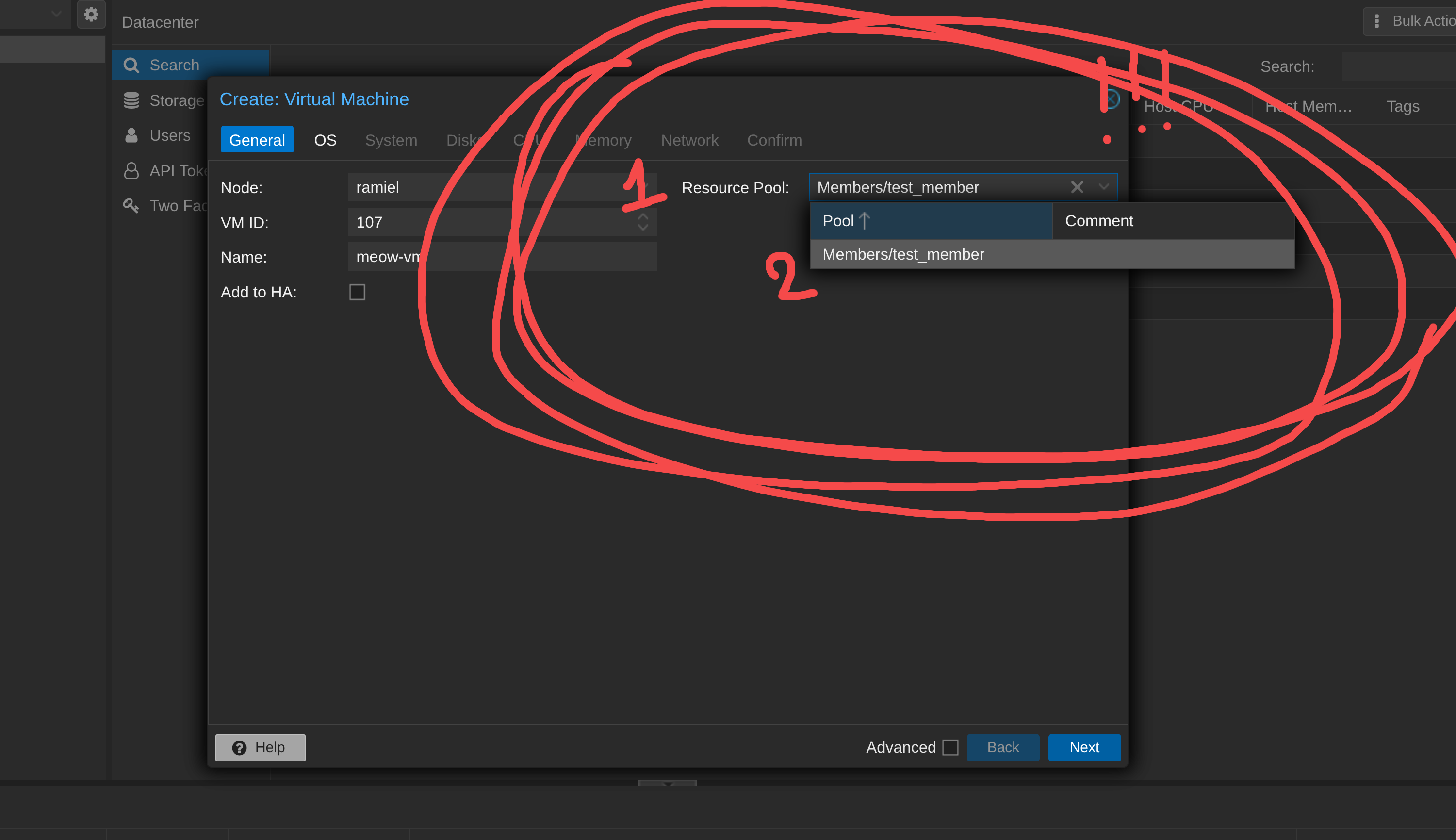Select Members/test_member in pool list

(1052, 254)
